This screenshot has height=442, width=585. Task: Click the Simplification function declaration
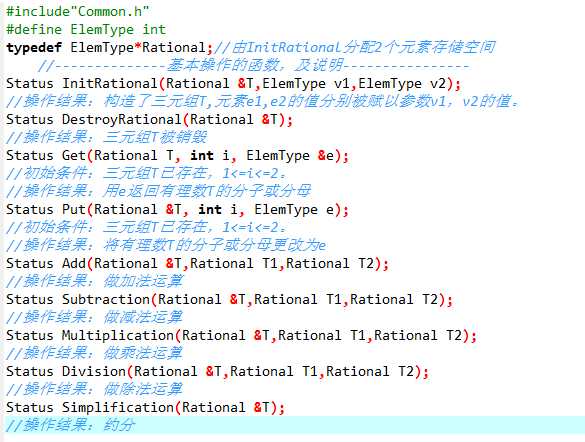(146, 407)
